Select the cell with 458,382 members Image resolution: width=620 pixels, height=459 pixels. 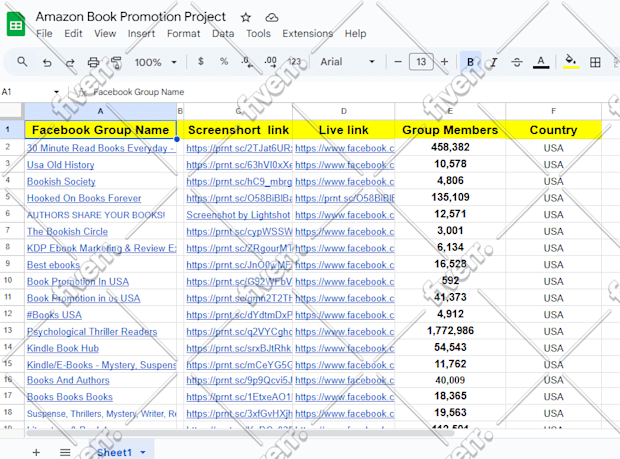point(450,147)
